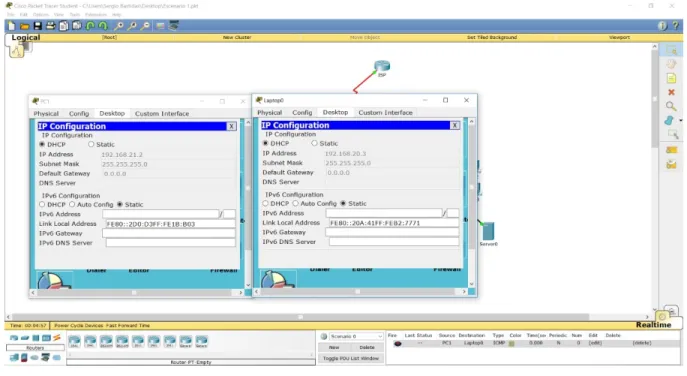The image size is (687, 376).
Task: Pick the blue Draw Polygon tool
Action: (x=669, y=120)
